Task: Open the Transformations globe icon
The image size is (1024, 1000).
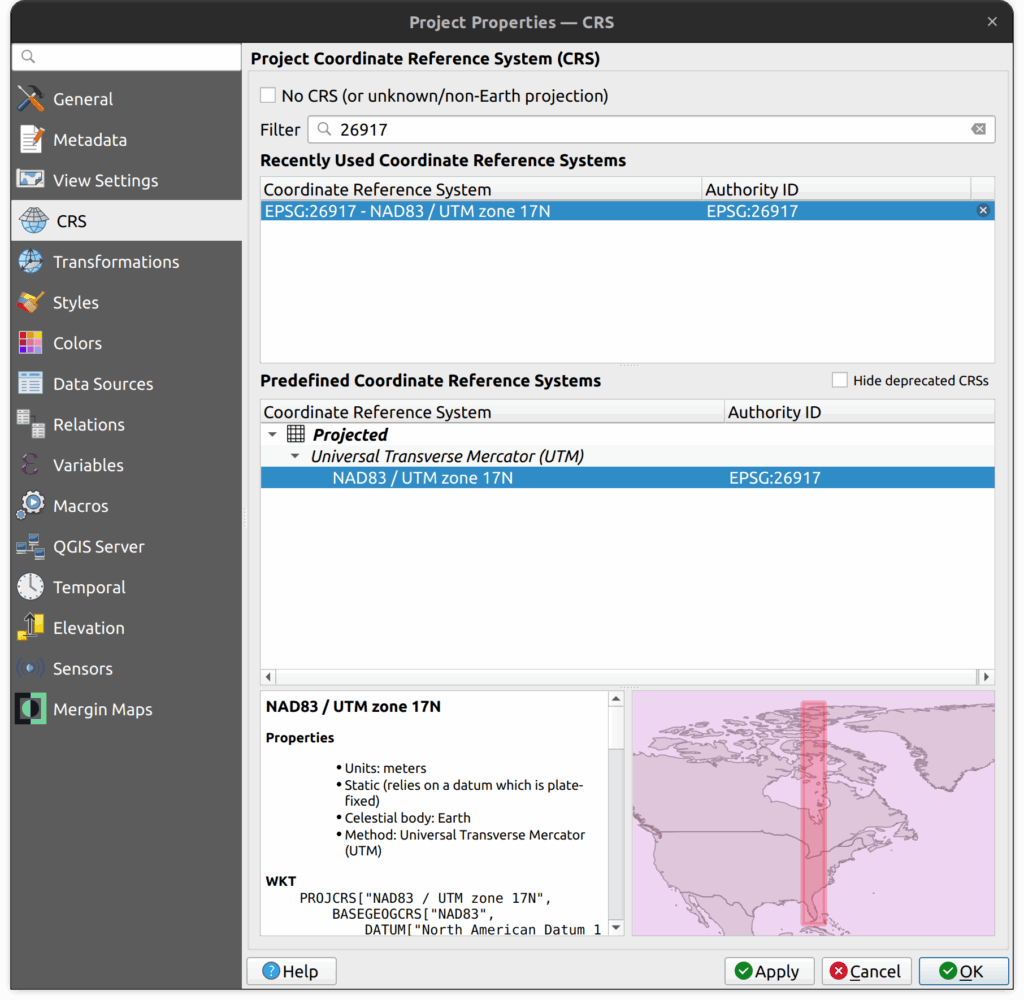Action: 31,262
